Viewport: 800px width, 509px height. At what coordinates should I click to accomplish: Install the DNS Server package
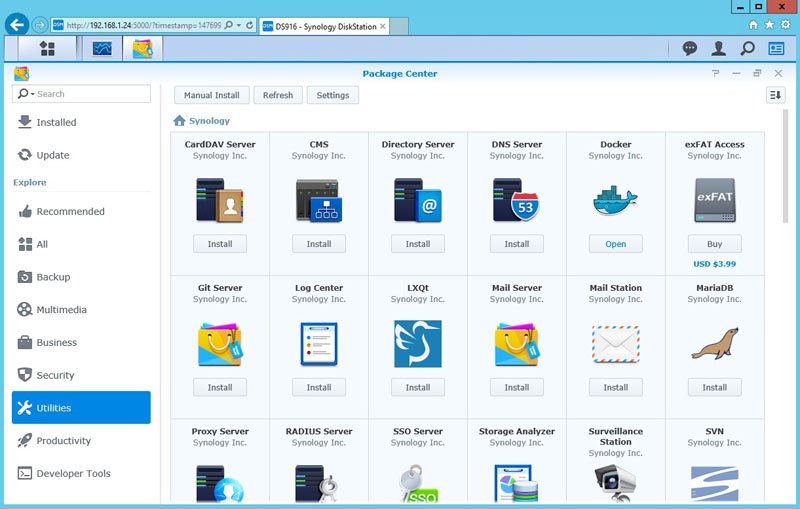516,244
